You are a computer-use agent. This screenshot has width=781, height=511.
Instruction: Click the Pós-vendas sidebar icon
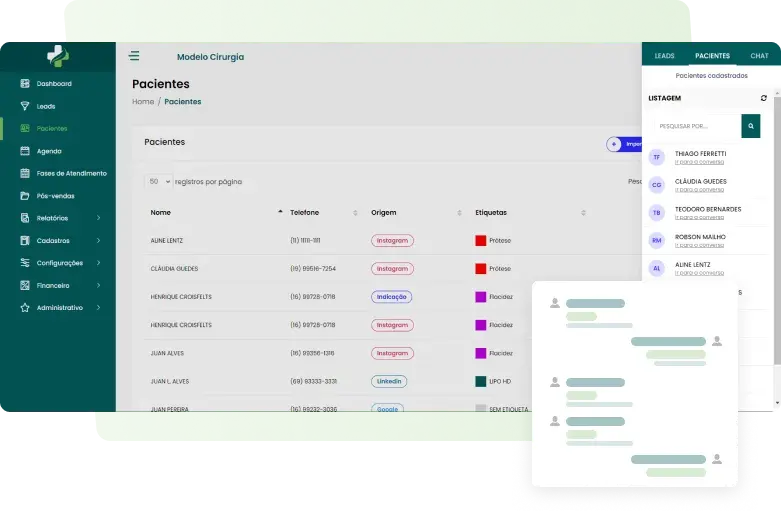25,196
